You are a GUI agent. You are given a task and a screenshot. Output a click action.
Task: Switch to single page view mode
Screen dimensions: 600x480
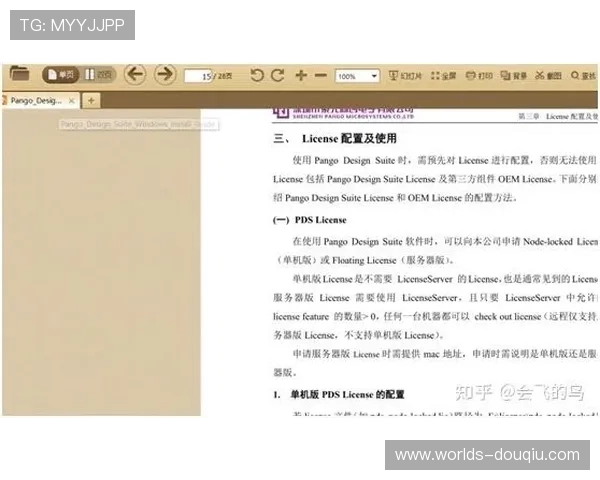pos(61,75)
